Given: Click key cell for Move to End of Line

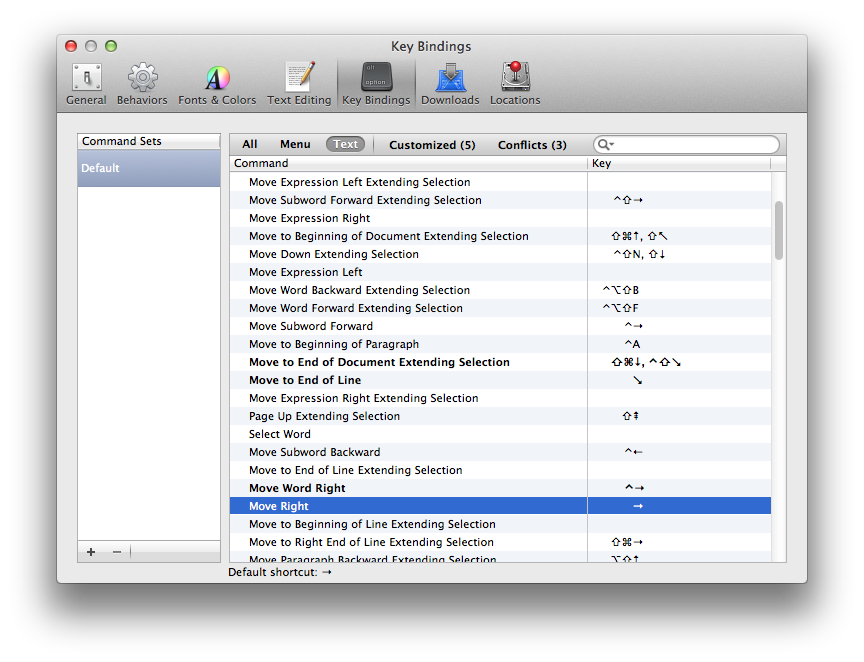Looking at the screenshot, I should [x=679, y=380].
